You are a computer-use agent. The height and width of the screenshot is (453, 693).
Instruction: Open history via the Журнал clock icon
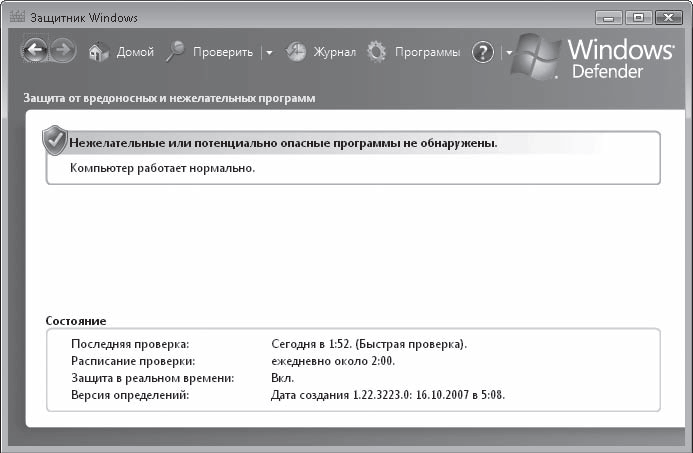click(296, 53)
